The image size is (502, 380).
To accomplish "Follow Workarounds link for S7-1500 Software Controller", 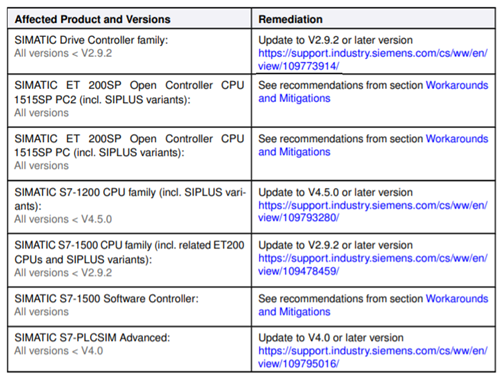I will coord(373,305).
